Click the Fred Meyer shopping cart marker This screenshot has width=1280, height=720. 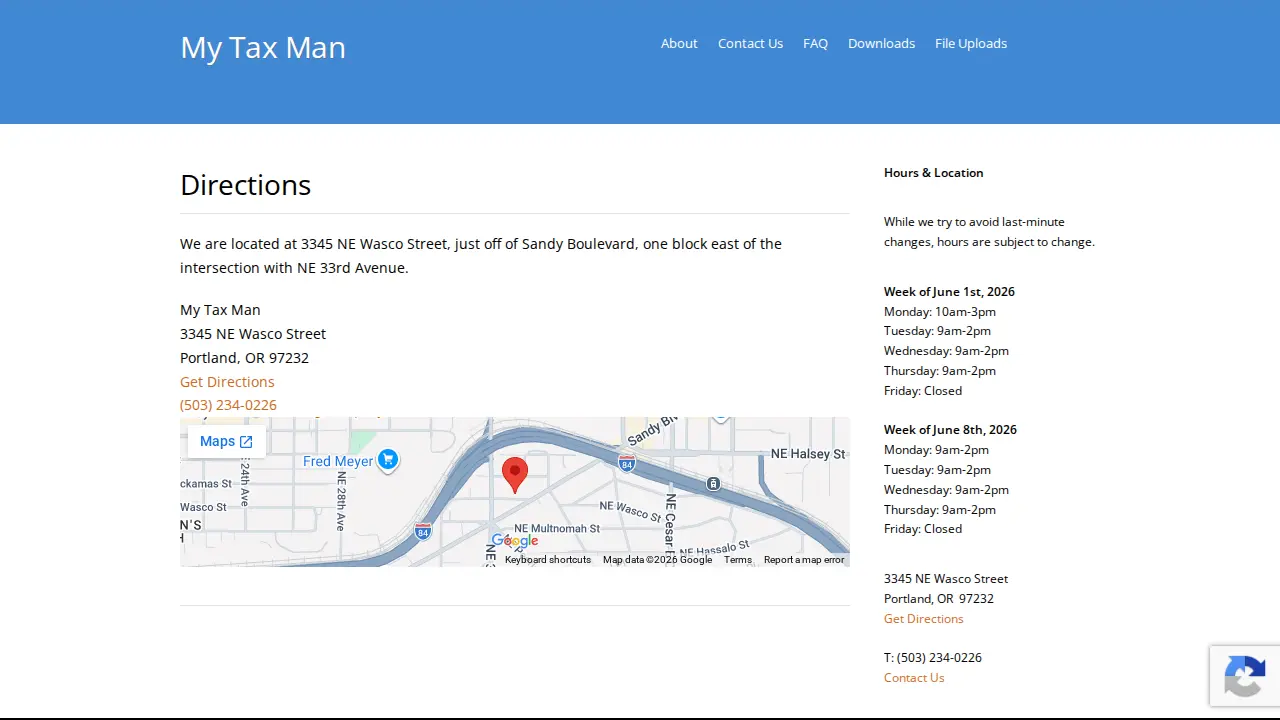tap(388, 460)
